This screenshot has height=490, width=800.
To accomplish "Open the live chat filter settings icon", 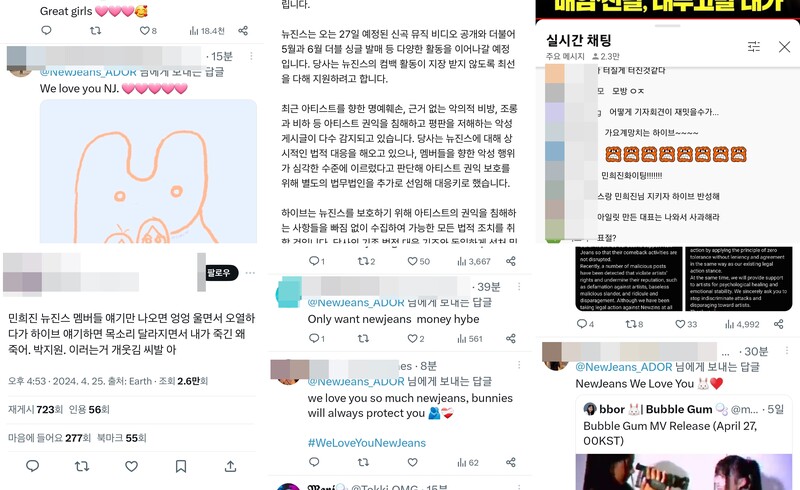I will click(754, 47).
